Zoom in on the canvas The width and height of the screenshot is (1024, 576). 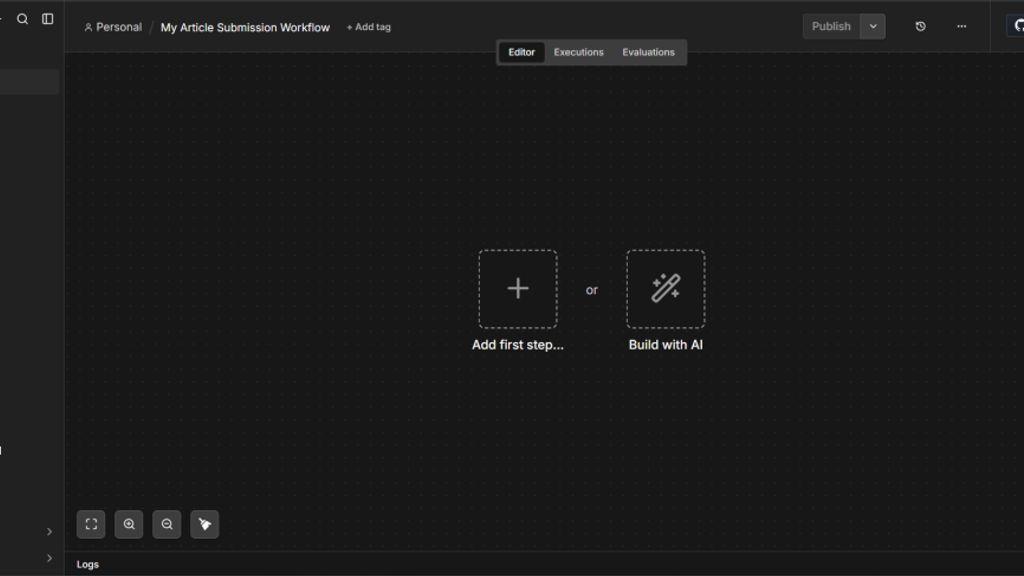(129, 524)
